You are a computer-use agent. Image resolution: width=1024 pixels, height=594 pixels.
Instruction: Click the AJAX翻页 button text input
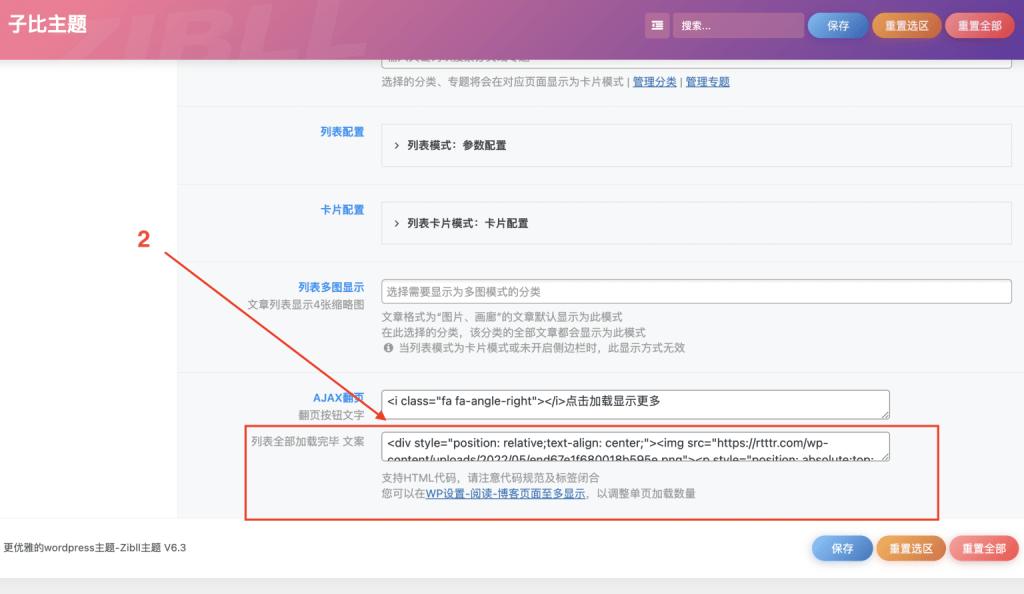click(x=634, y=404)
